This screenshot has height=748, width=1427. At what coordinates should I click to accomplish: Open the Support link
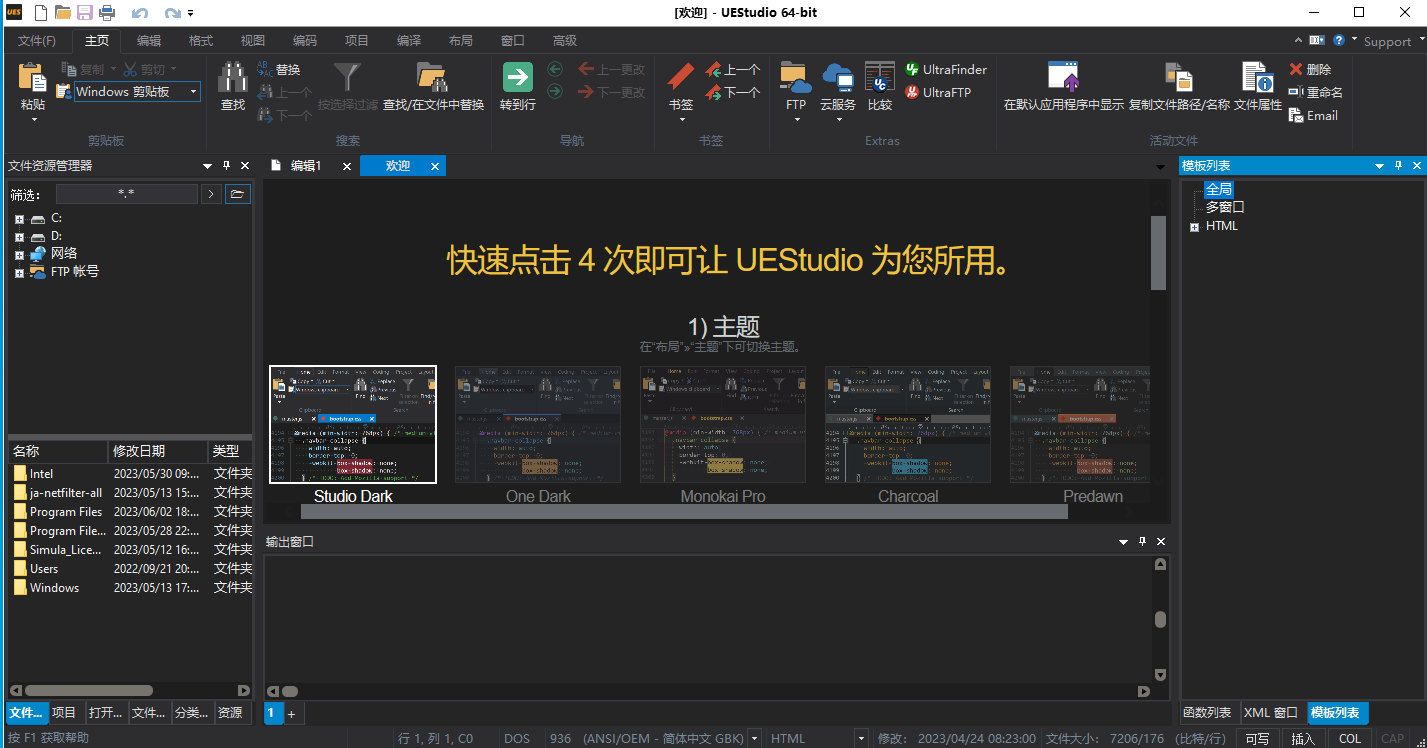click(1387, 41)
